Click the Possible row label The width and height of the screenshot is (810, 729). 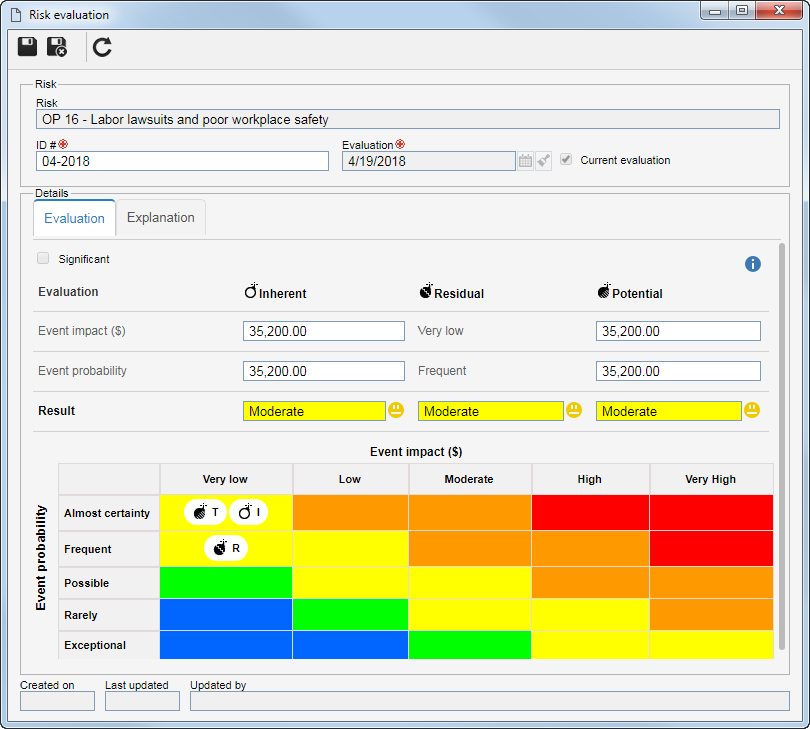click(x=87, y=583)
